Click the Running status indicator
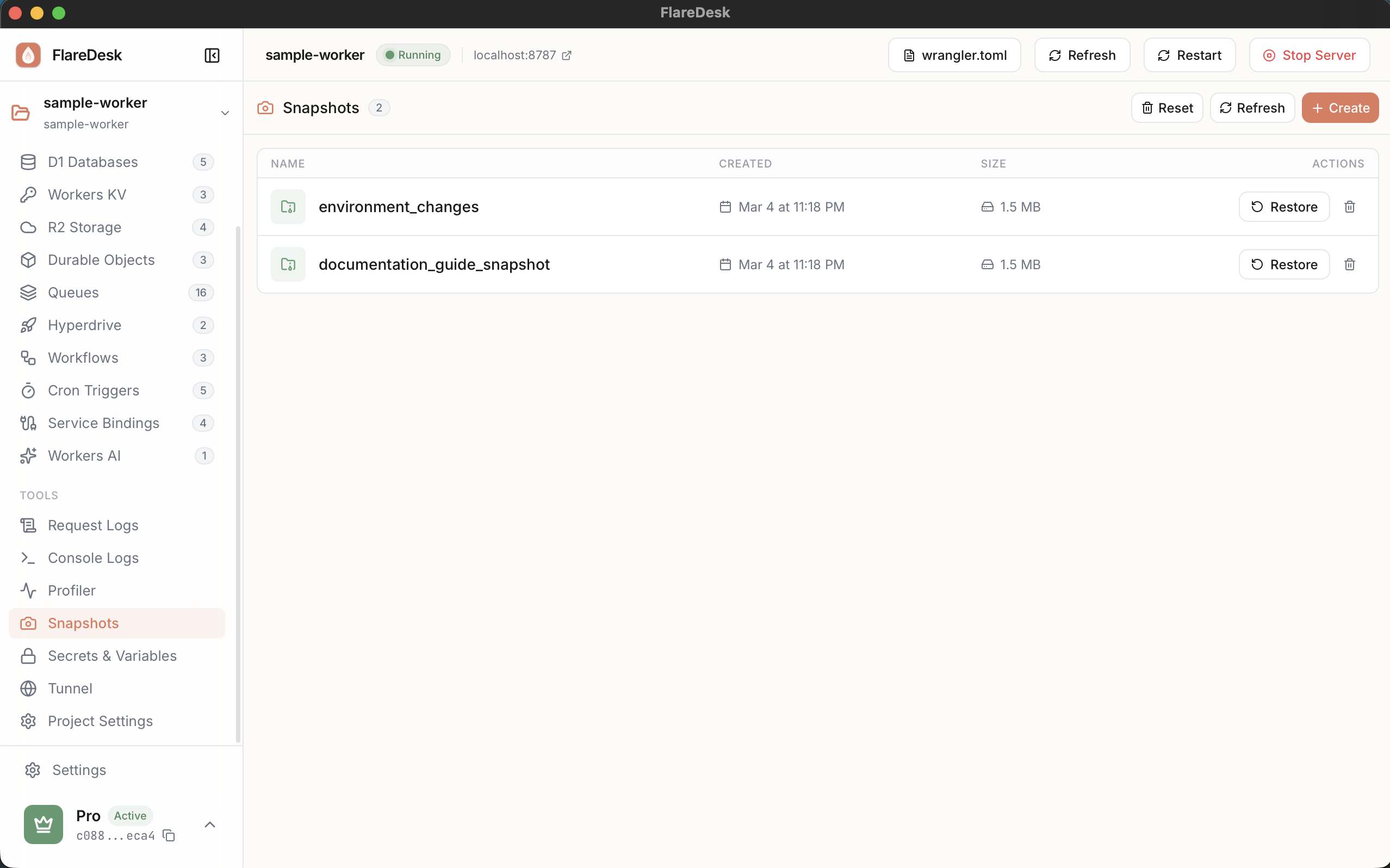 point(413,54)
